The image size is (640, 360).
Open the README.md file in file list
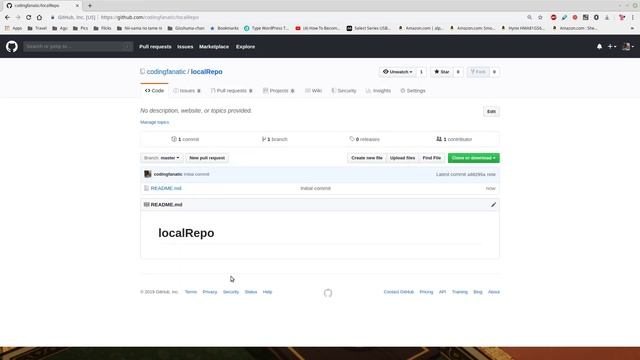pos(166,188)
